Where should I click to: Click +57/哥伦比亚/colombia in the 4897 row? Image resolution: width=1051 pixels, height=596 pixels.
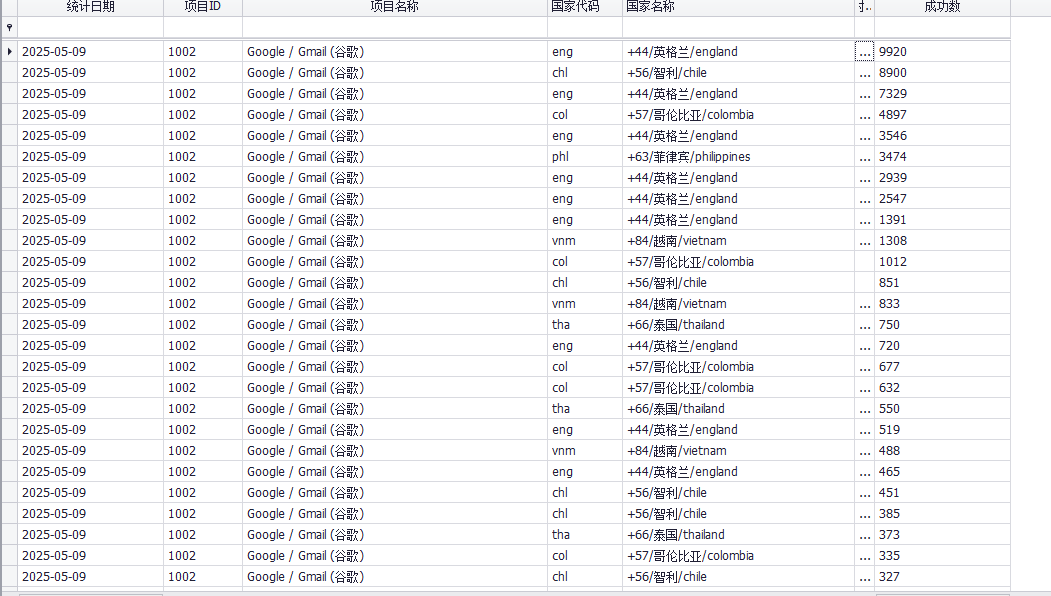click(x=738, y=115)
